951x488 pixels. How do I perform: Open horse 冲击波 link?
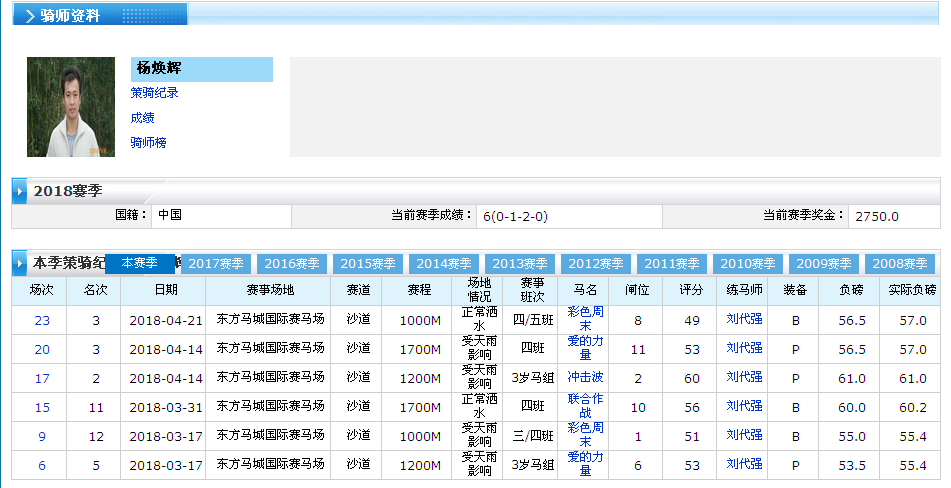pos(585,379)
